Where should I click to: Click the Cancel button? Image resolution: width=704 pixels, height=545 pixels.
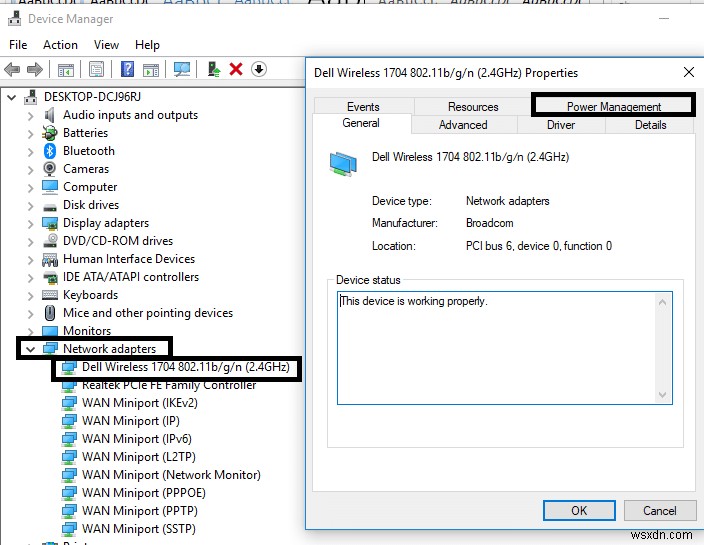point(660,510)
